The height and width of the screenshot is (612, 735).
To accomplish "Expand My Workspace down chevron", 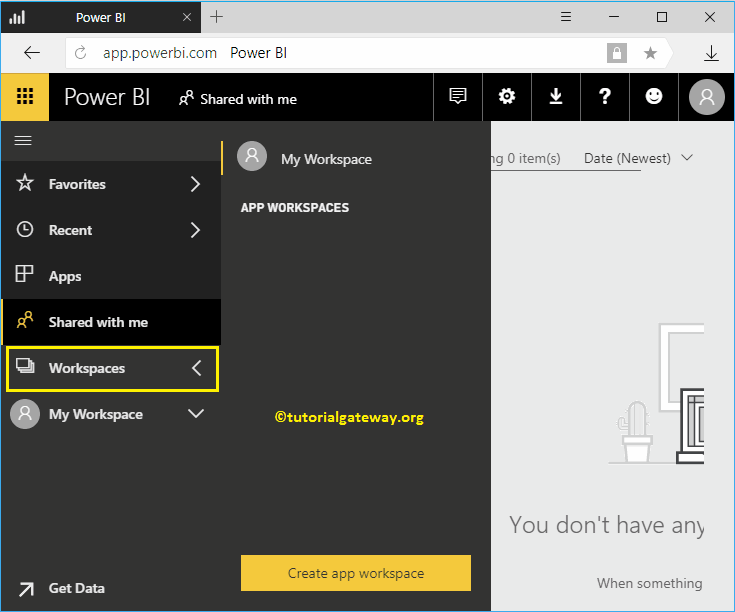I will pos(196,414).
